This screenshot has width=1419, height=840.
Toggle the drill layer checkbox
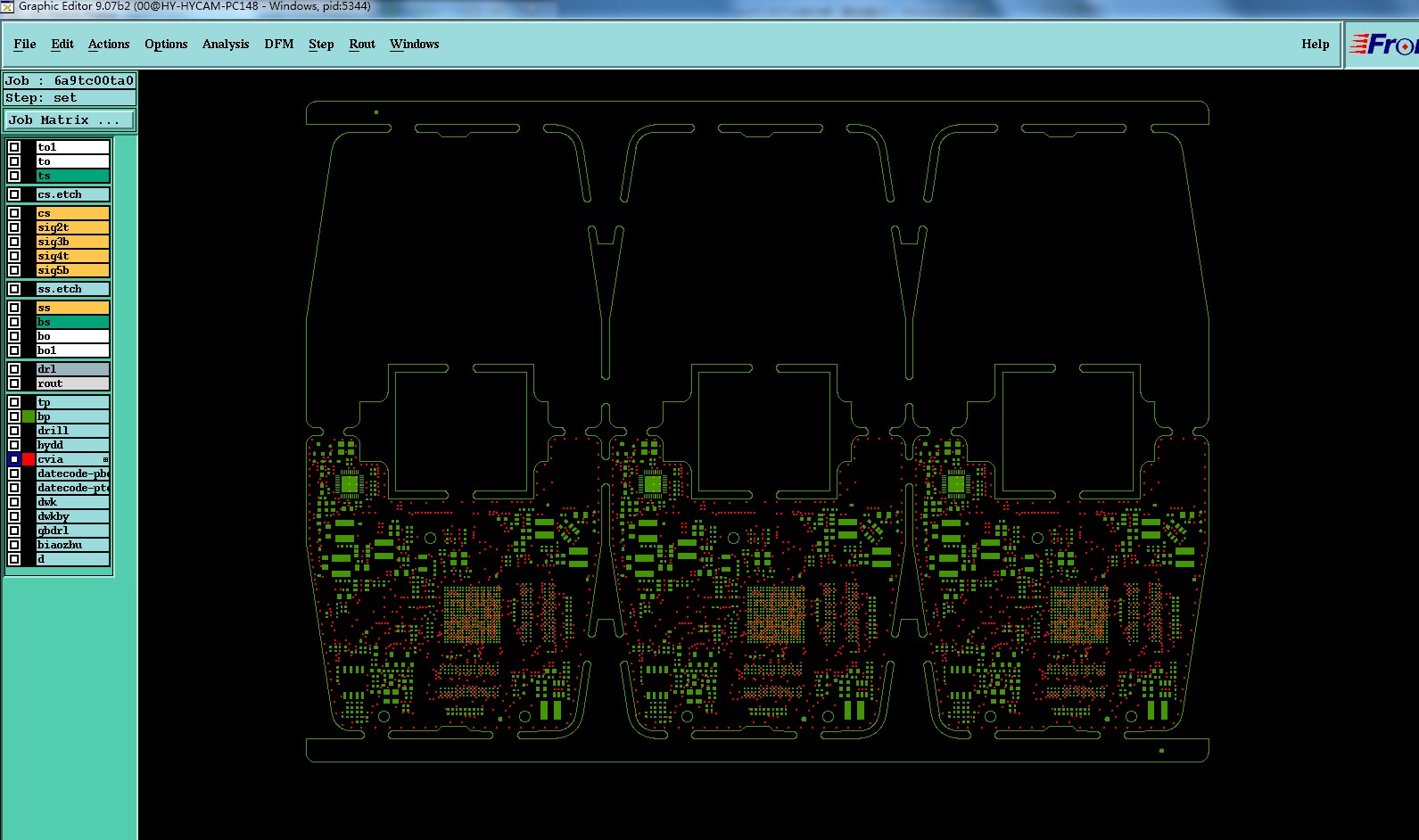(x=14, y=431)
